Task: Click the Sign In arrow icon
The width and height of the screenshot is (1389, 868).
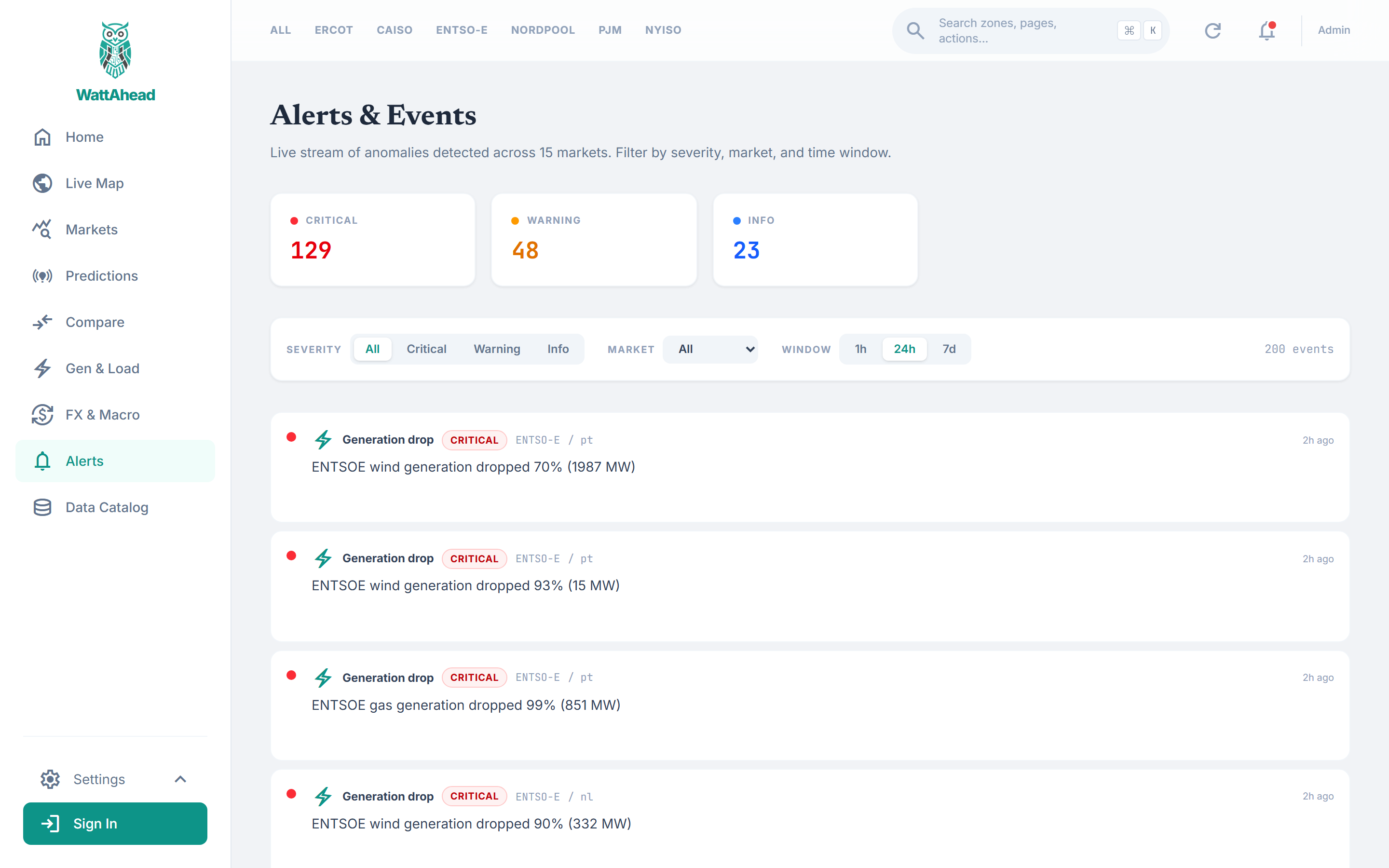Action: [x=51, y=823]
